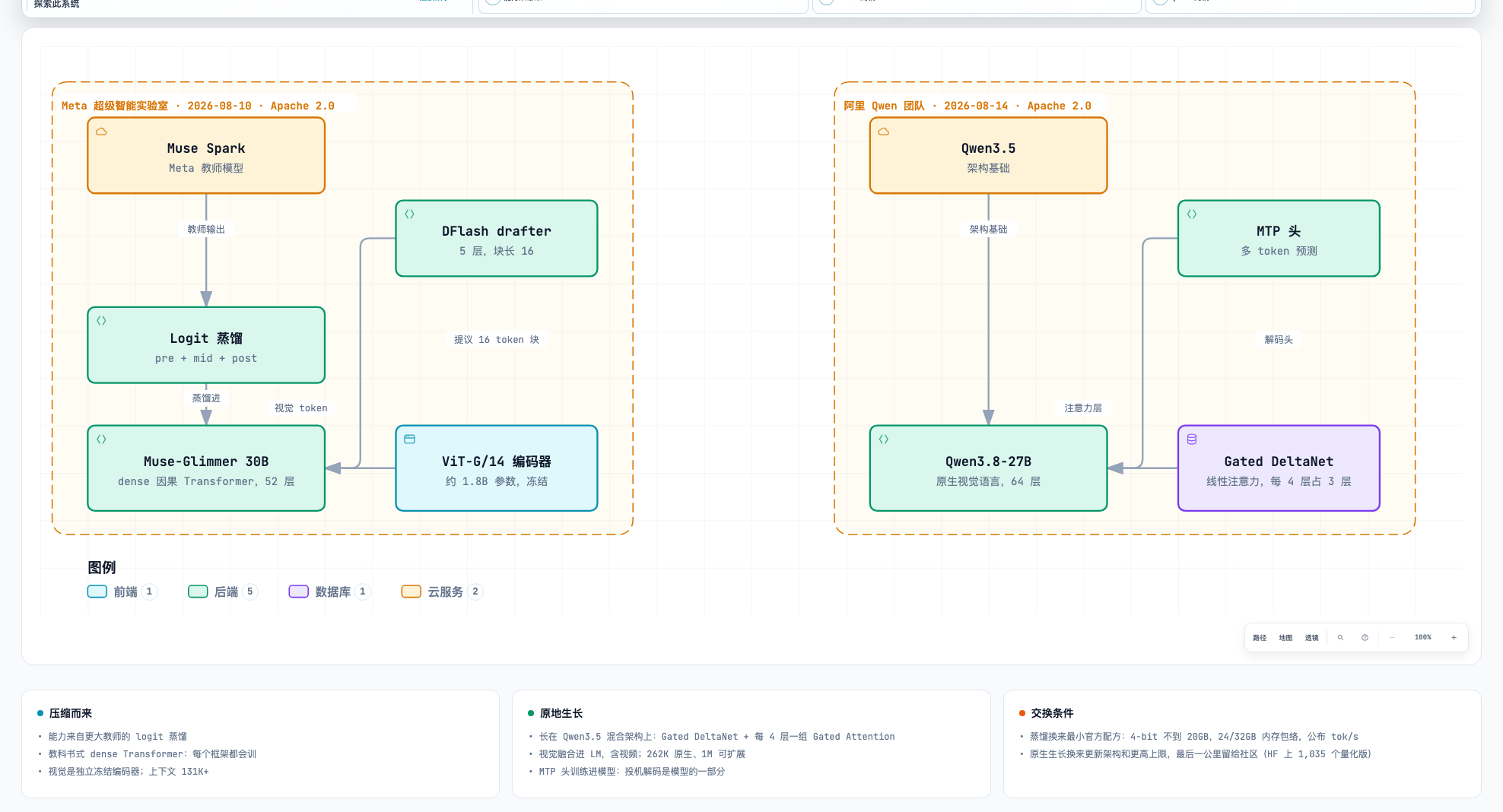Click the Meta 超级智能实验室 group header
Screen dimensions: 1503x812
[x=198, y=106]
